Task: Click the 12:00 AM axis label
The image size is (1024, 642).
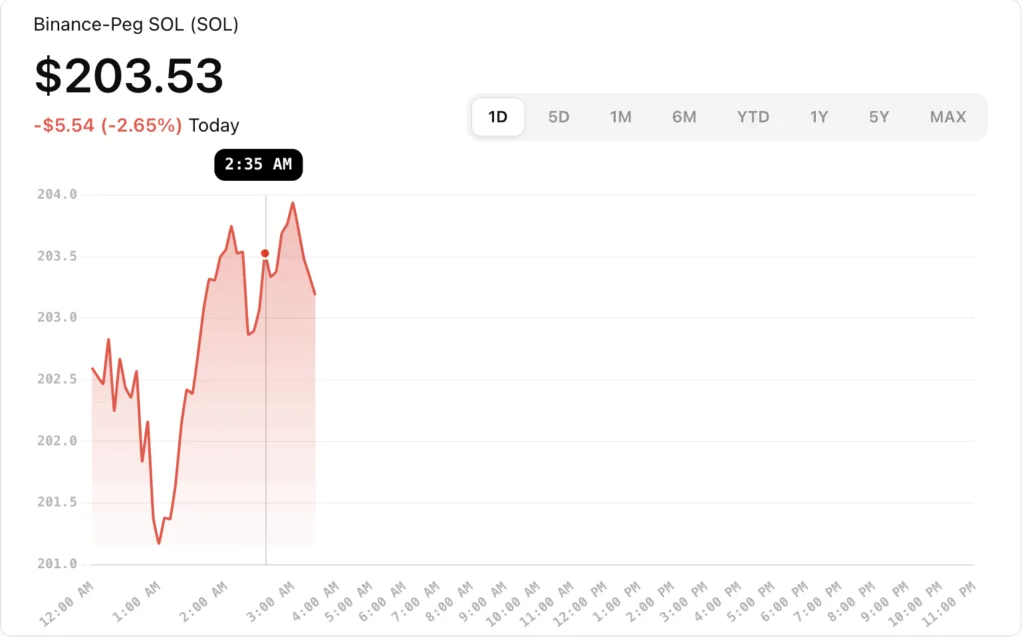Action: pyautogui.click(x=67, y=603)
